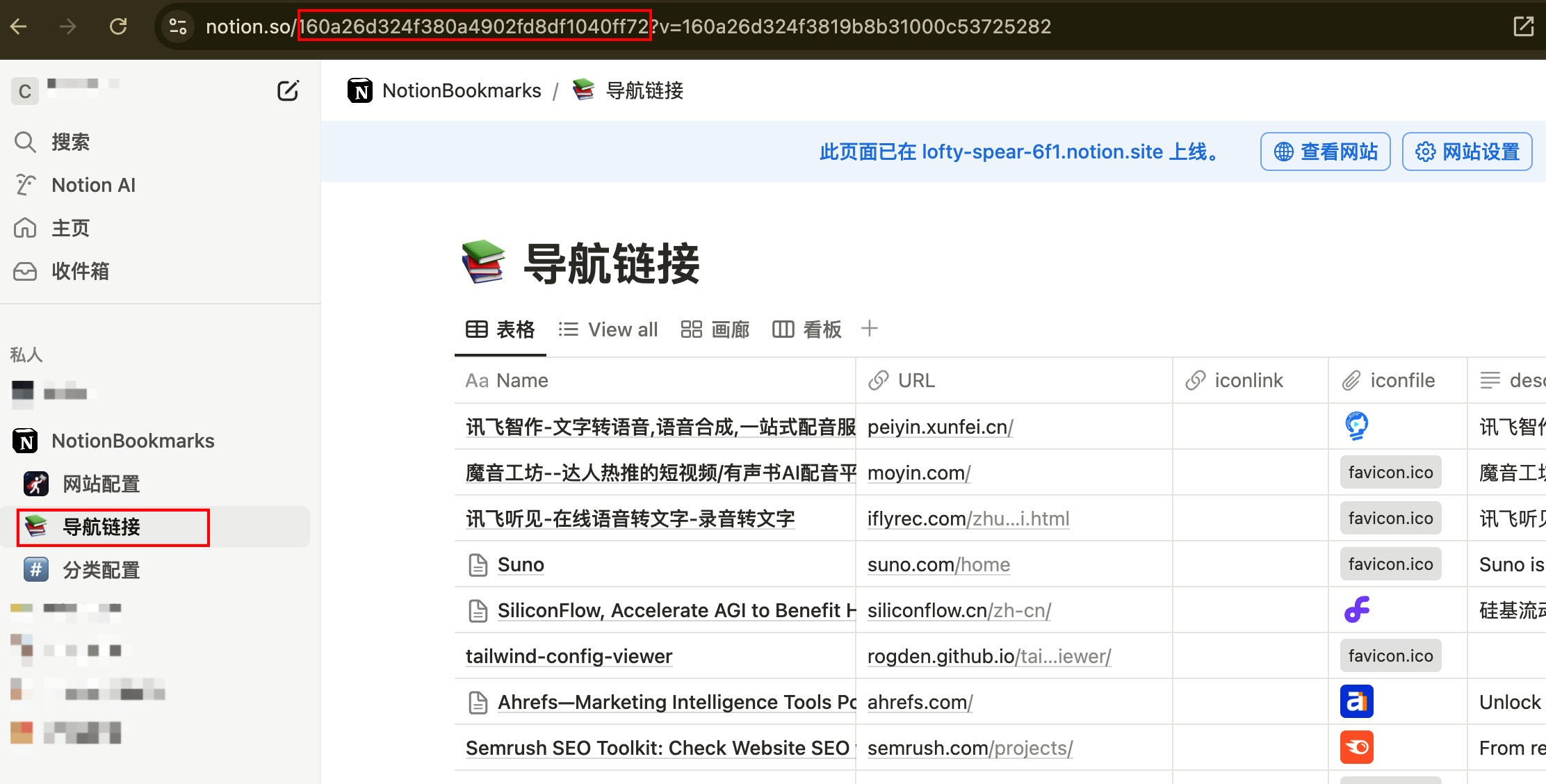1546x784 pixels.
Task: Open the 讯飞听见 row name
Action: coord(630,518)
